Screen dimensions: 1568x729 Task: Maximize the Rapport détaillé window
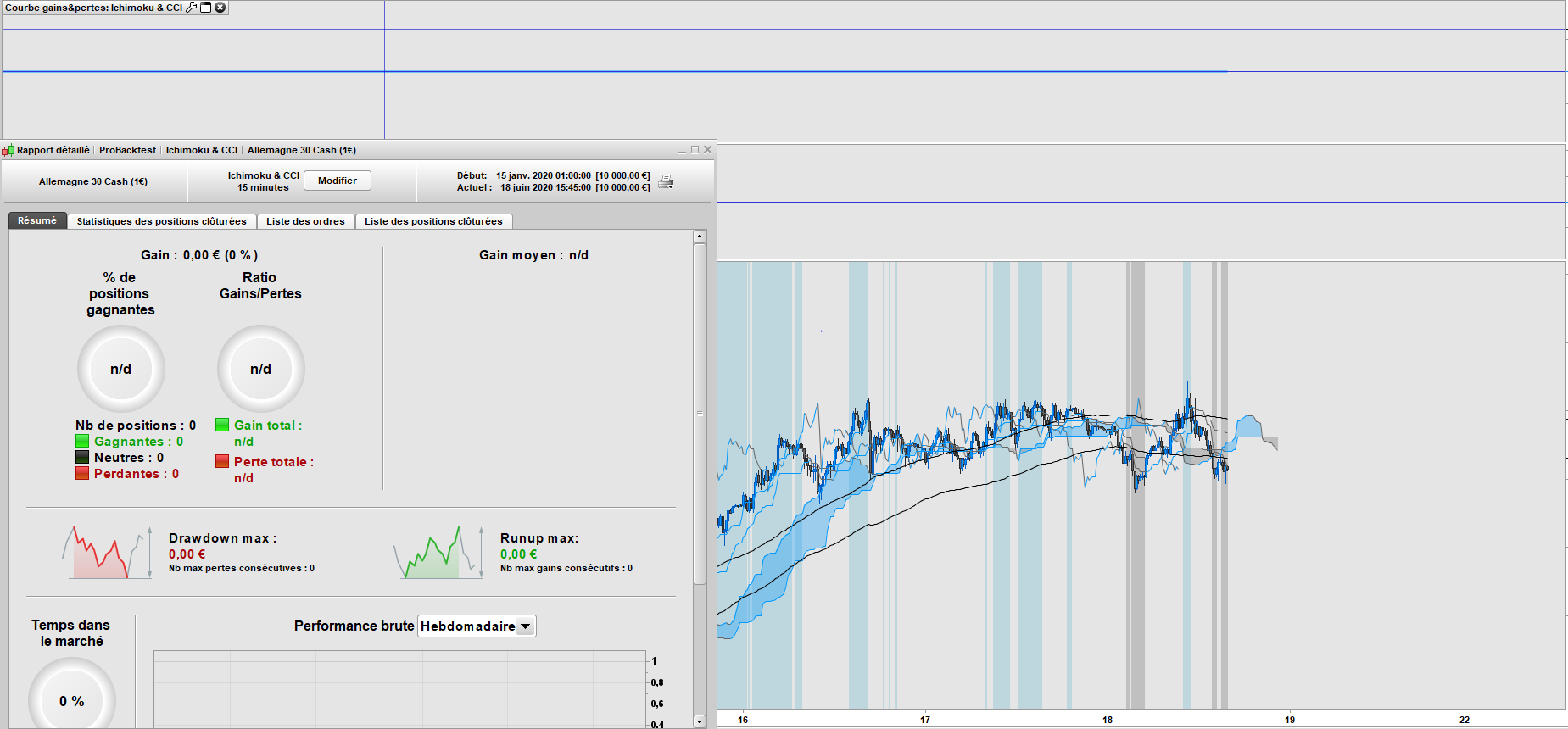tap(695, 150)
